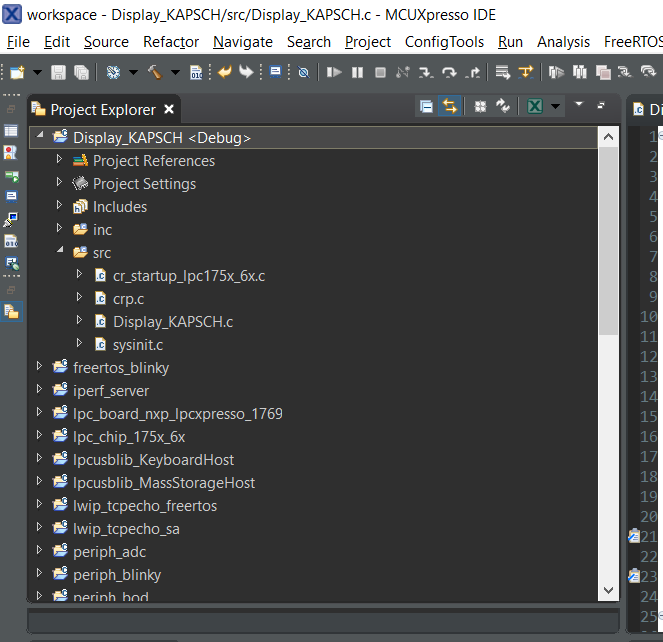Viewport: 663px width, 642px height.
Task: Click the filter grid icon in Project Explorer
Action: 480,107
